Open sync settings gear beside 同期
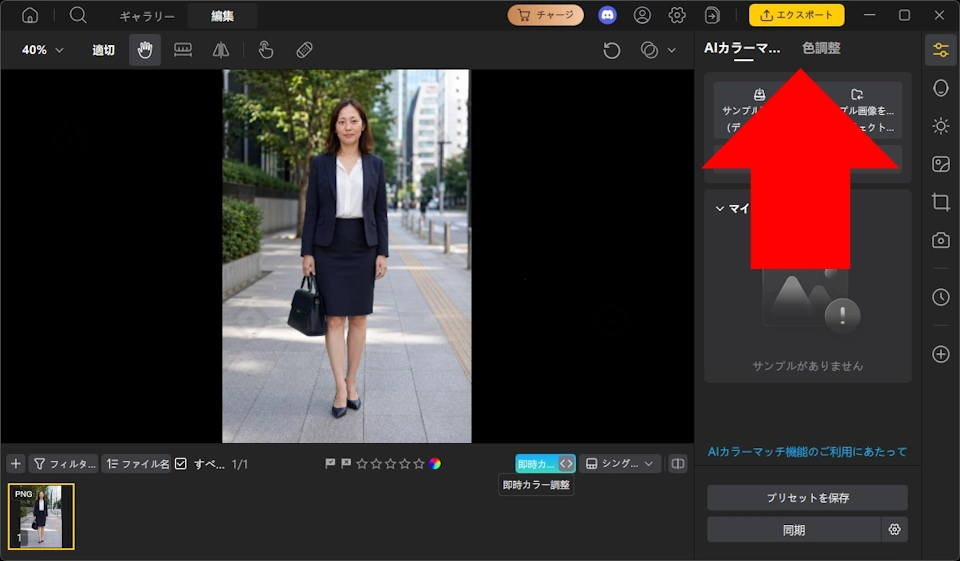The image size is (960, 561). pos(894,530)
